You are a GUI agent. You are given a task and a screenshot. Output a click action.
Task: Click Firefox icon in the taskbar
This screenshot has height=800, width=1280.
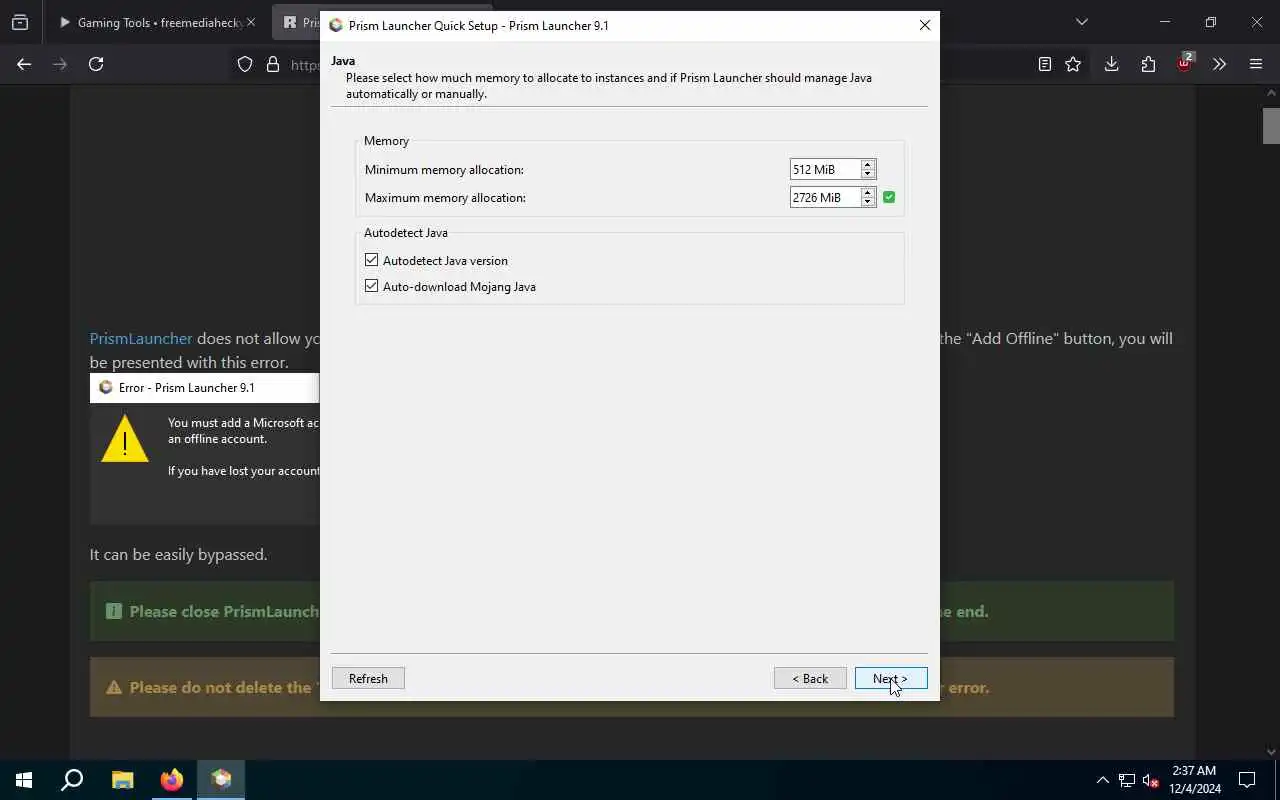[x=172, y=780]
